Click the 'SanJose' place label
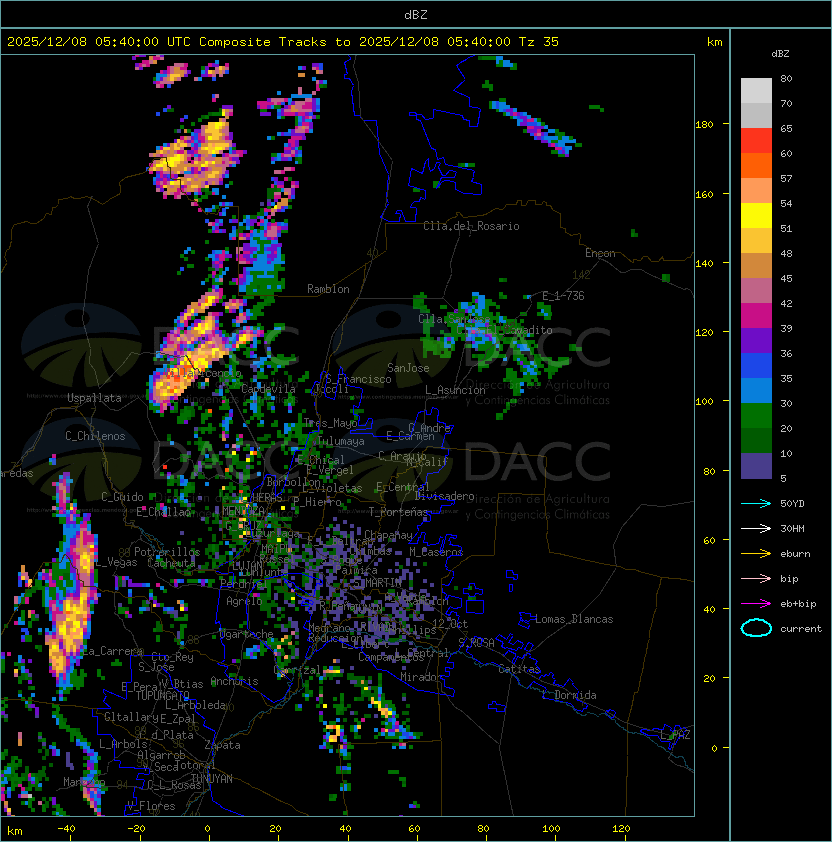The image size is (832, 842). (x=408, y=368)
